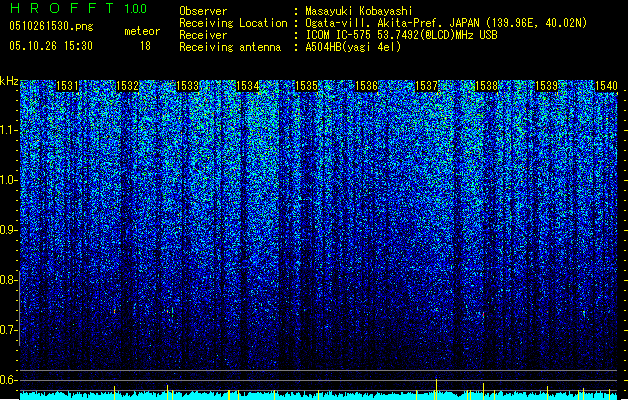Click the 1.1 kHz axis tick label
629x400 pixels.
[x=7, y=130]
